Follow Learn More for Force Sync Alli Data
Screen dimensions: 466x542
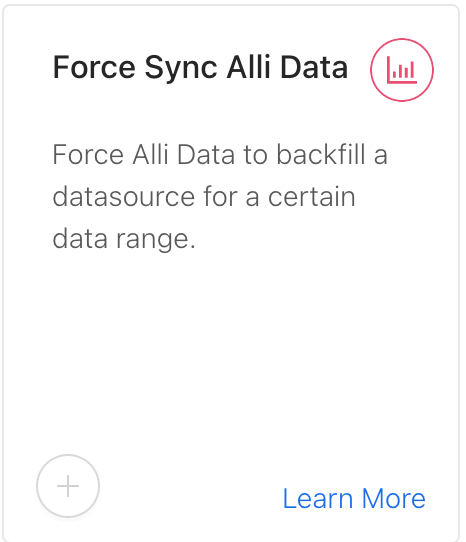coord(354,498)
